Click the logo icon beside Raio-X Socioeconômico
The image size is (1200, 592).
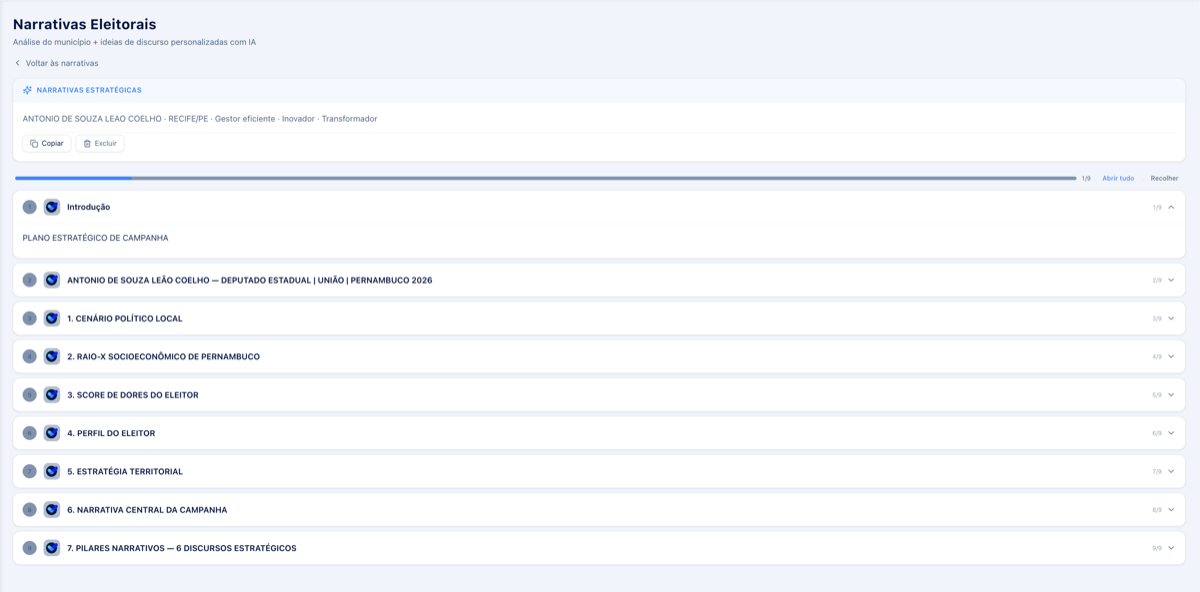pyautogui.click(x=52, y=356)
